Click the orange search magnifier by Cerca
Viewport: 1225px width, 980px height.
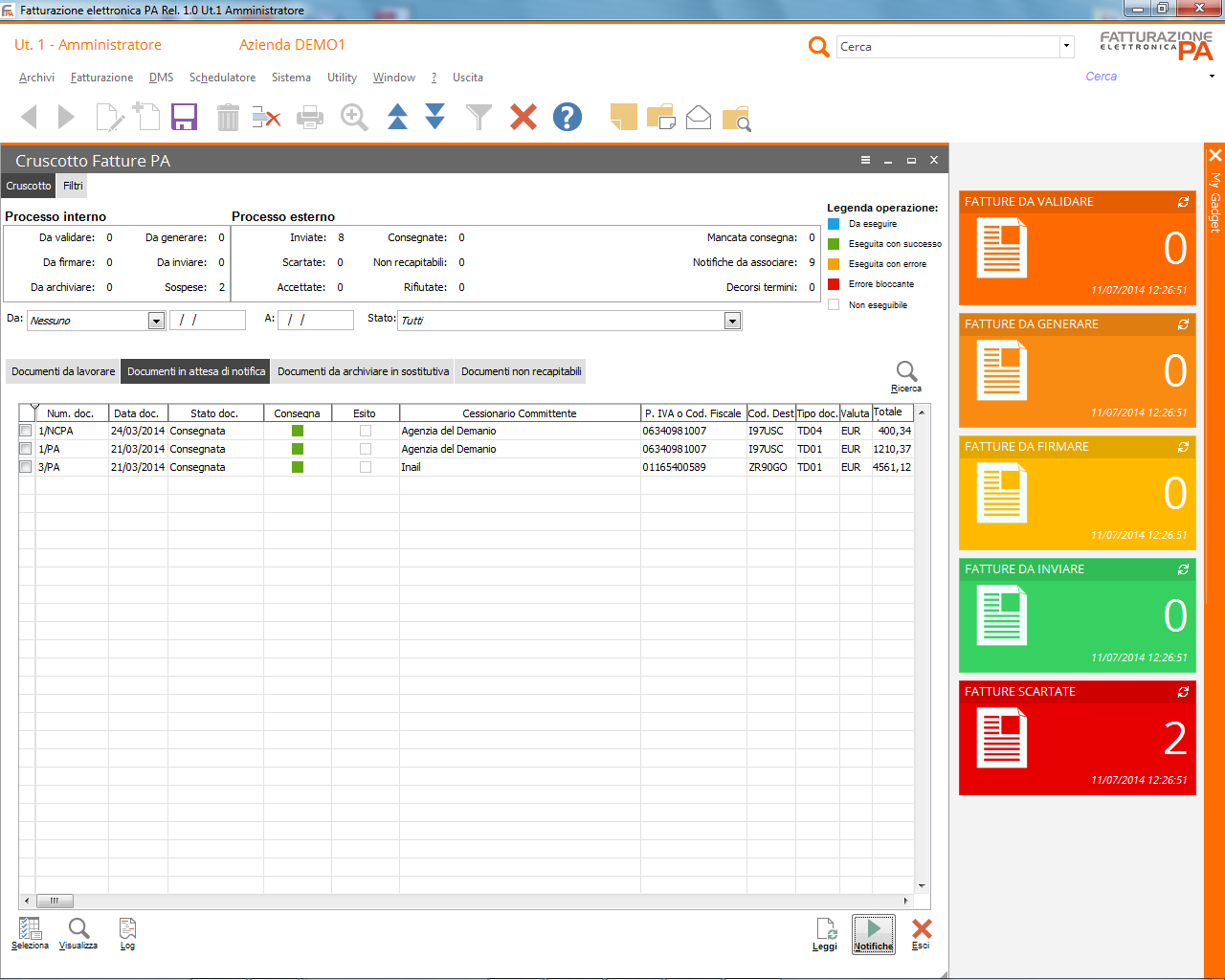(819, 46)
